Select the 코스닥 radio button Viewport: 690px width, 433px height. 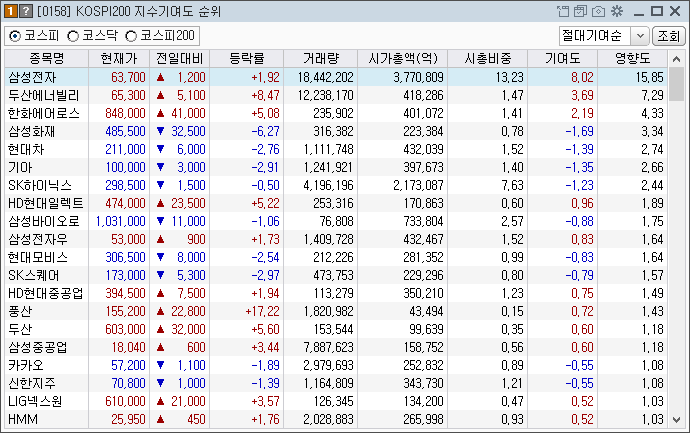coord(72,35)
